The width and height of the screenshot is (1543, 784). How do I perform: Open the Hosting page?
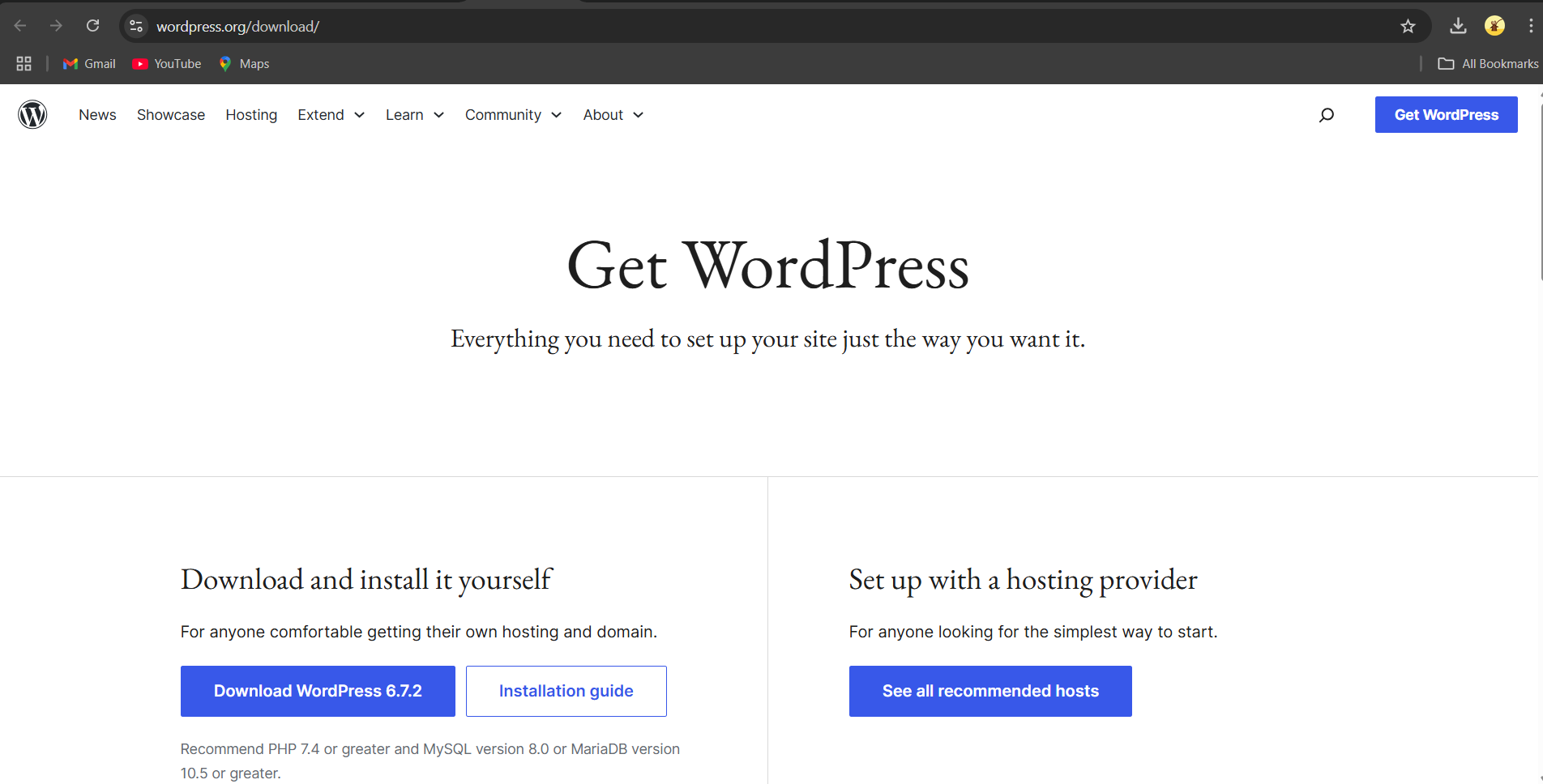pos(251,115)
